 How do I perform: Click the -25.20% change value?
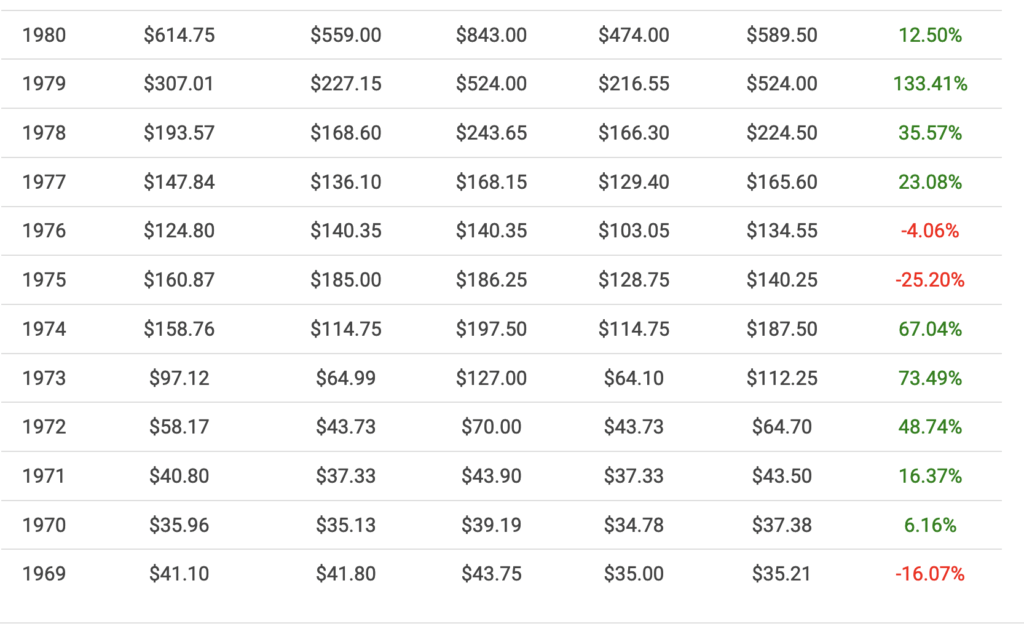pyautogui.click(x=930, y=280)
